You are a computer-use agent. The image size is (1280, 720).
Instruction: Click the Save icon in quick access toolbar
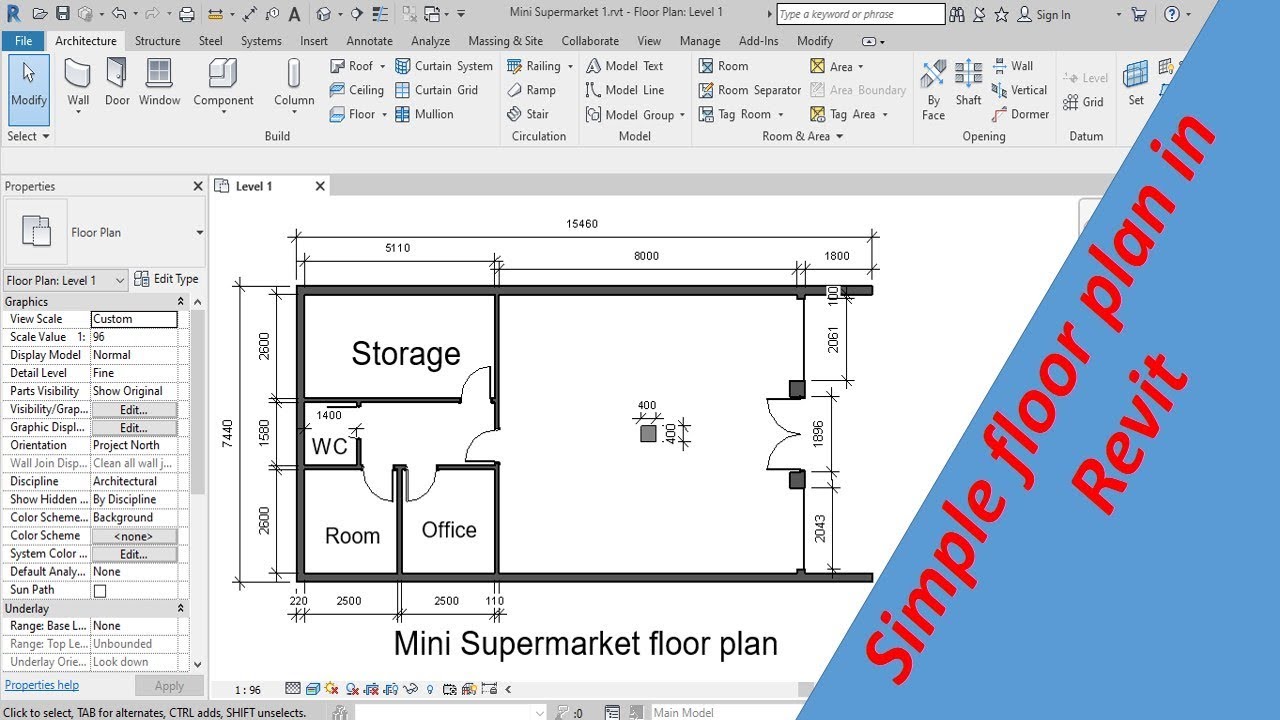coord(62,14)
